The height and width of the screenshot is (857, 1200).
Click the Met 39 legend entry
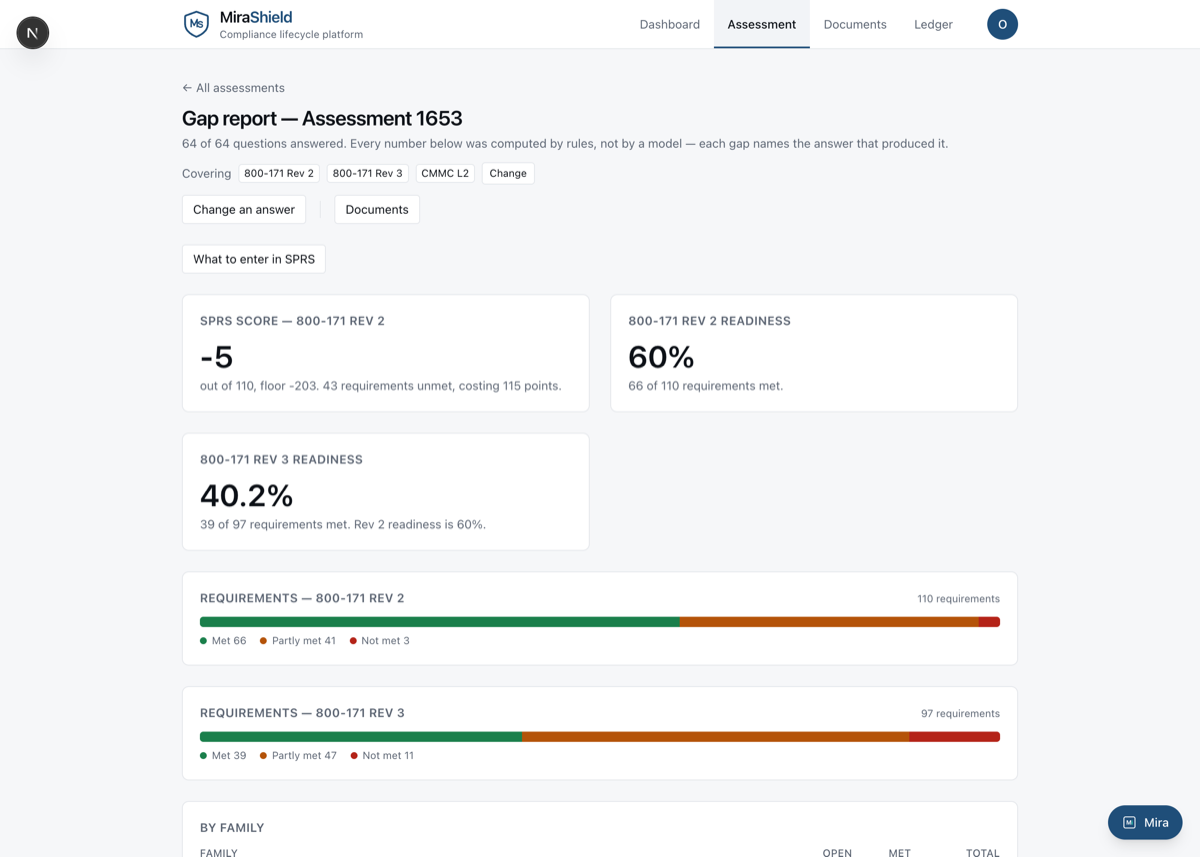click(x=223, y=756)
